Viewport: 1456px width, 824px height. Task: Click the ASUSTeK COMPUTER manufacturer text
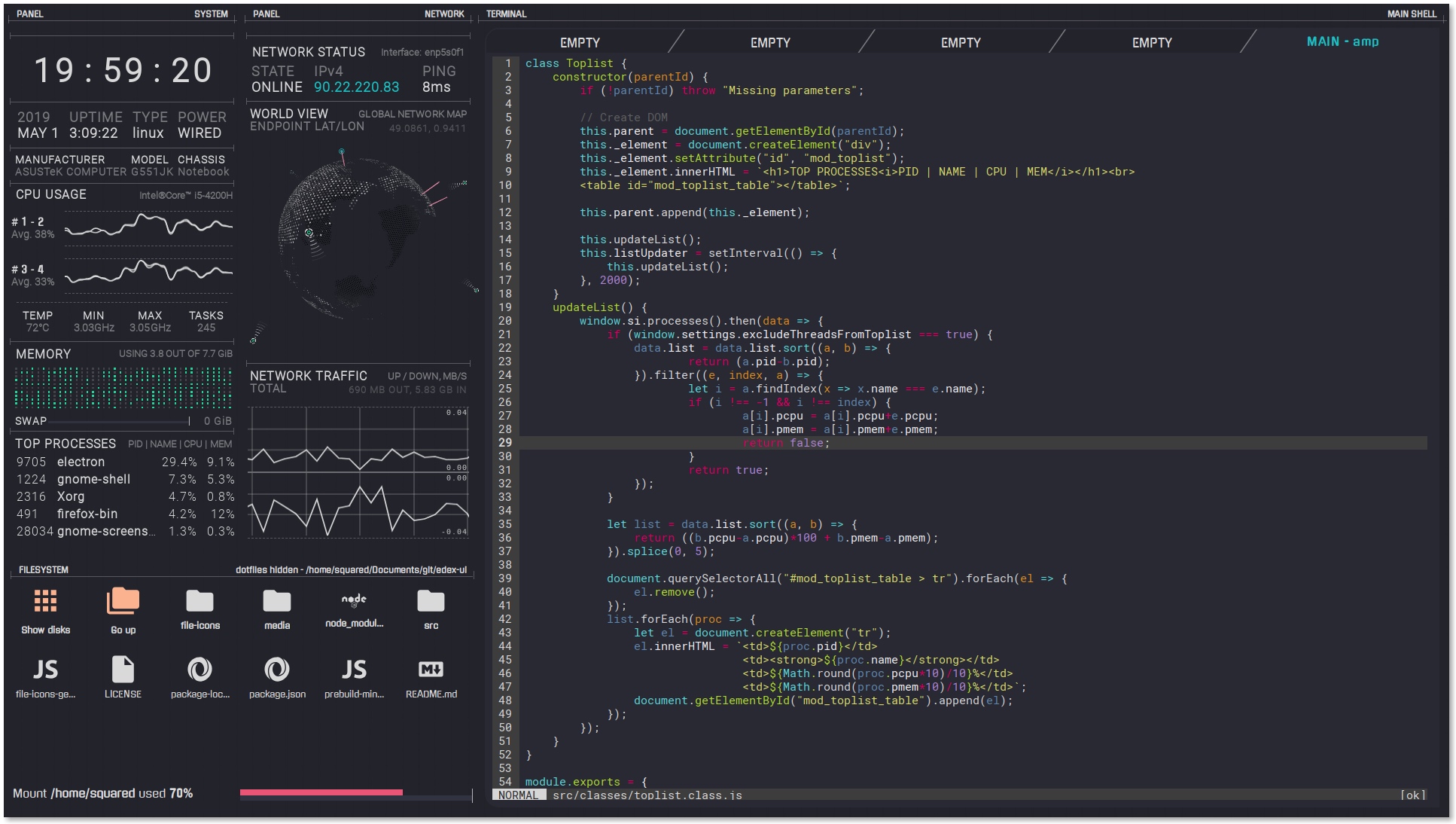pos(71,172)
